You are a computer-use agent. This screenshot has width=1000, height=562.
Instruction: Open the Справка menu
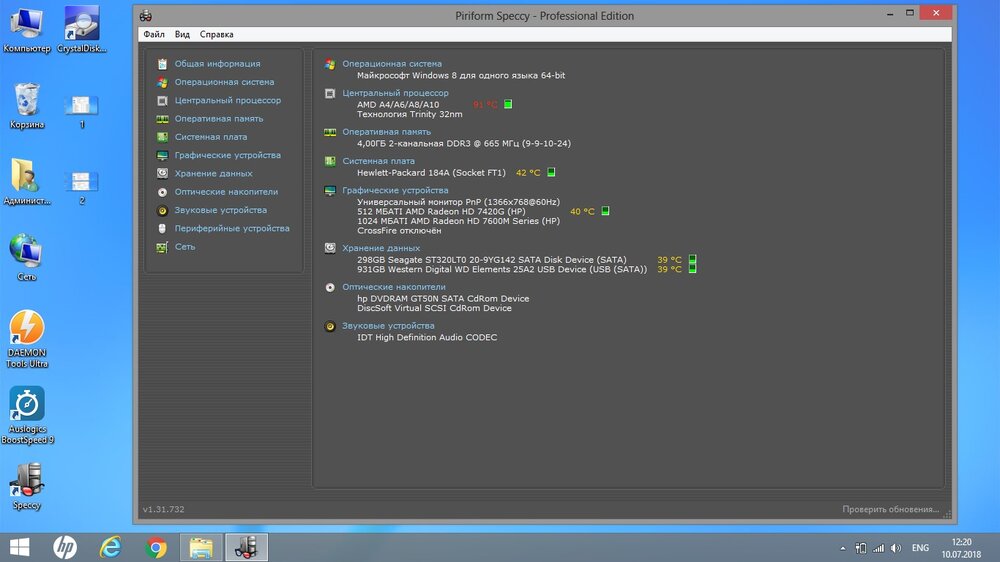(x=217, y=34)
